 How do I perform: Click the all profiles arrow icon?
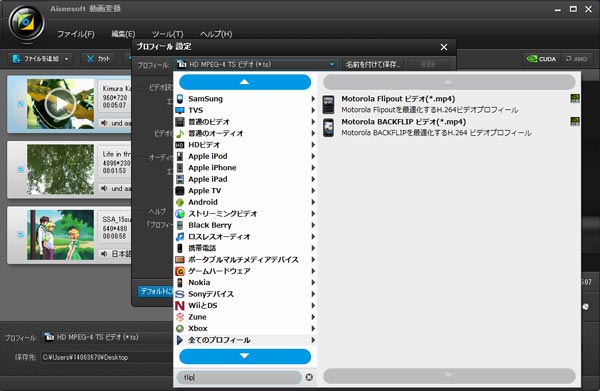(180, 340)
